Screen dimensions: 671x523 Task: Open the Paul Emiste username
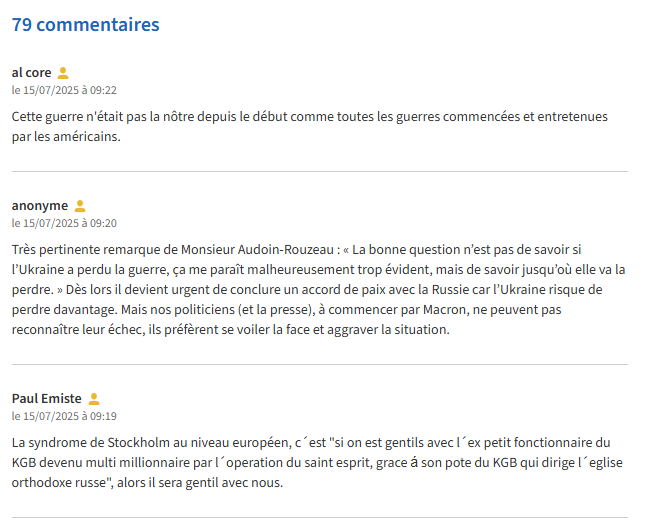[x=47, y=399]
